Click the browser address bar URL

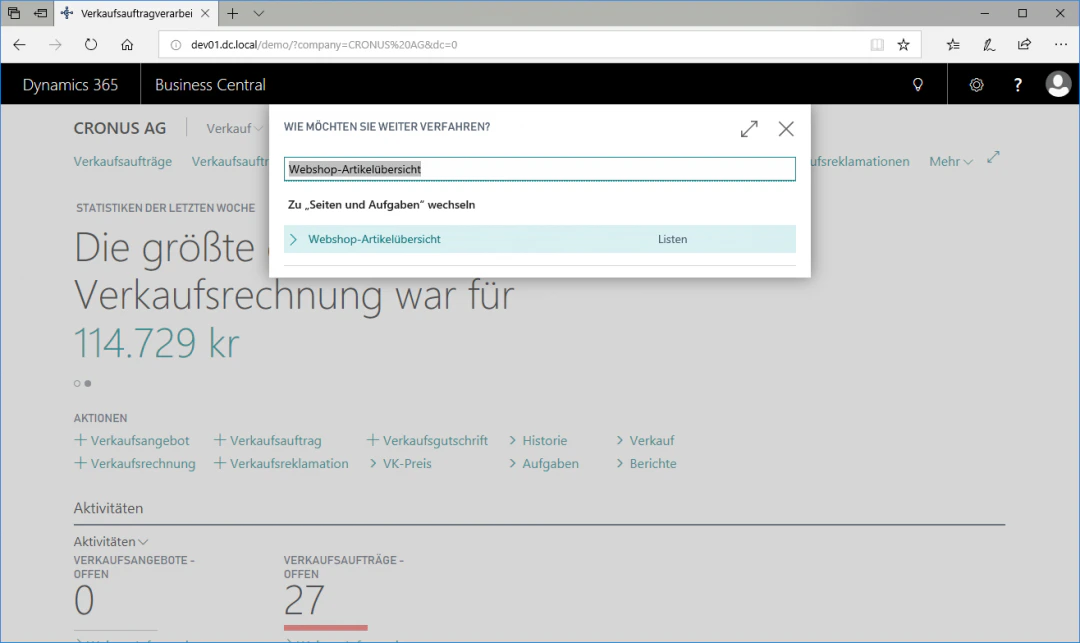(324, 45)
